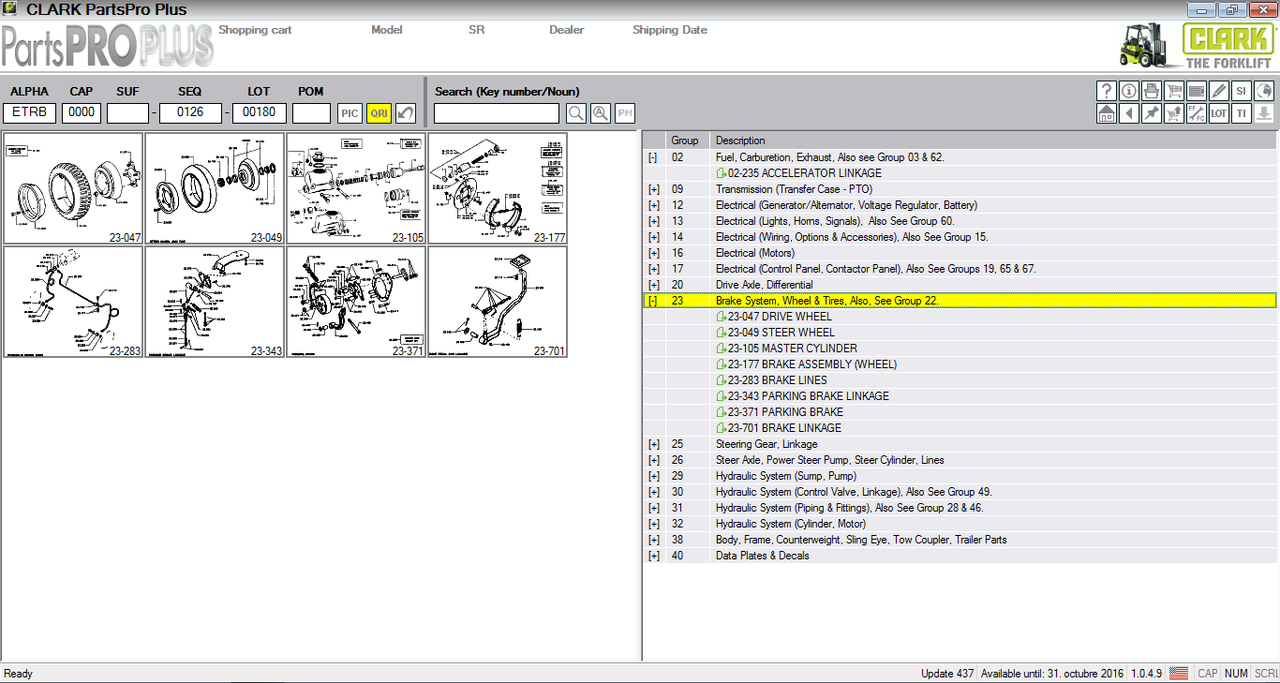Viewport: 1280px width, 683px height.
Task: Open 23-105 MASTER CYLINDER entry
Action: pyautogui.click(x=786, y=348)
